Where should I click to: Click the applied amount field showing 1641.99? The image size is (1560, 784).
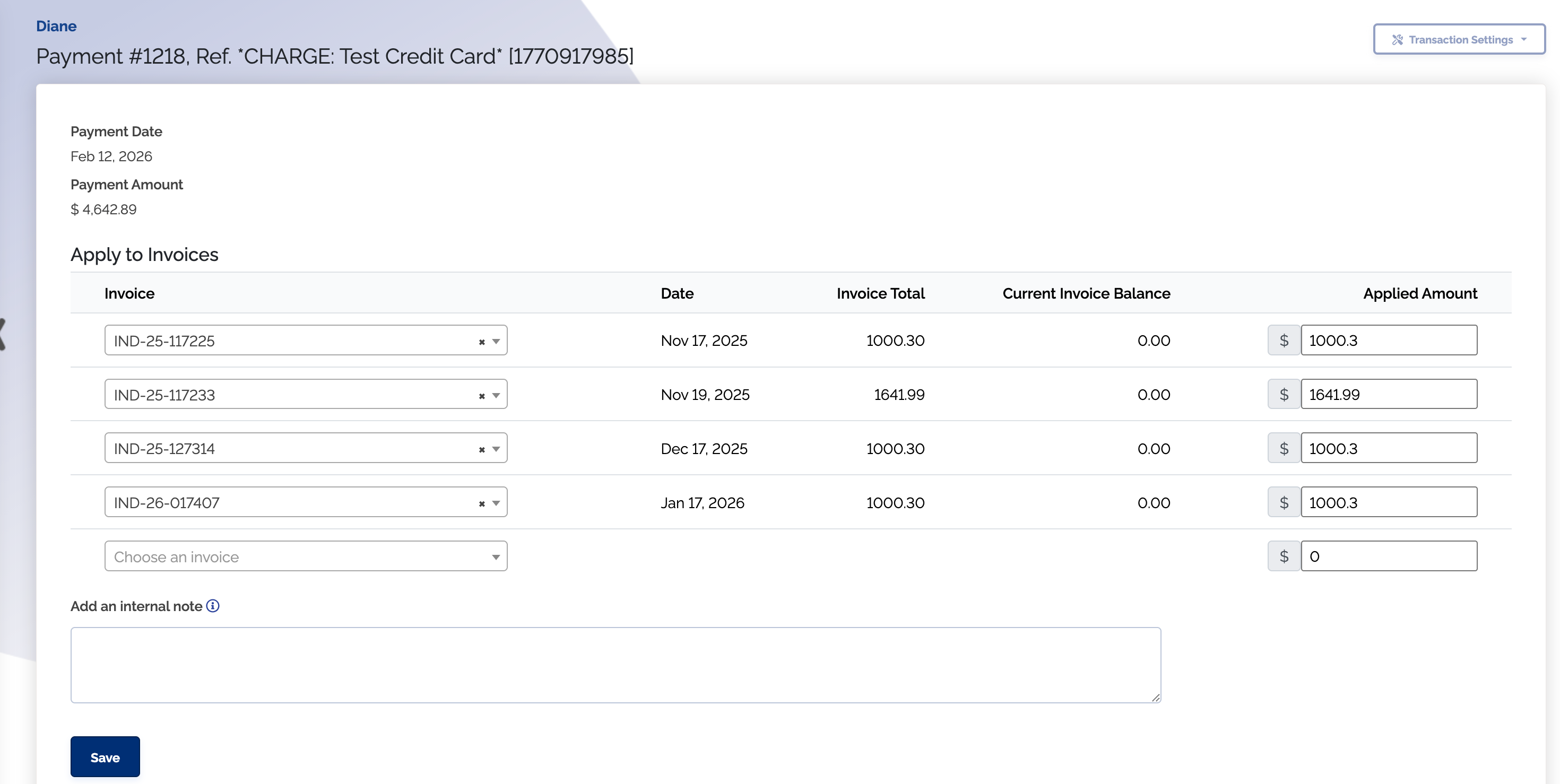[x=1388, y=395]
